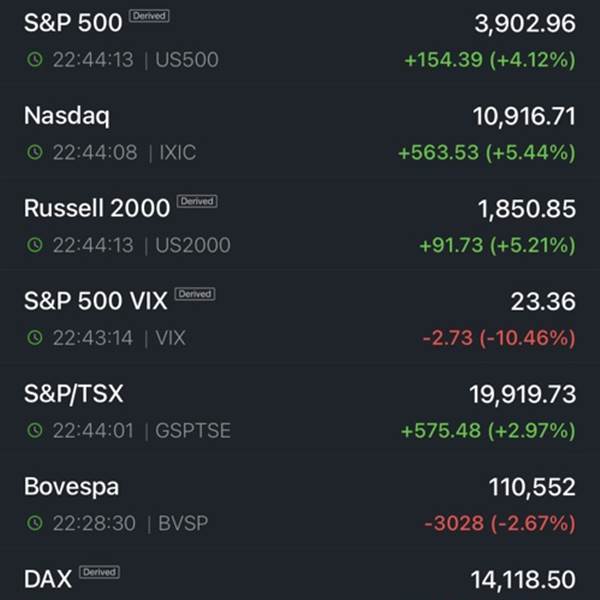Tap the Derived badge beside DAX
Screen dimensions: 600x600
tap(99, 572)
